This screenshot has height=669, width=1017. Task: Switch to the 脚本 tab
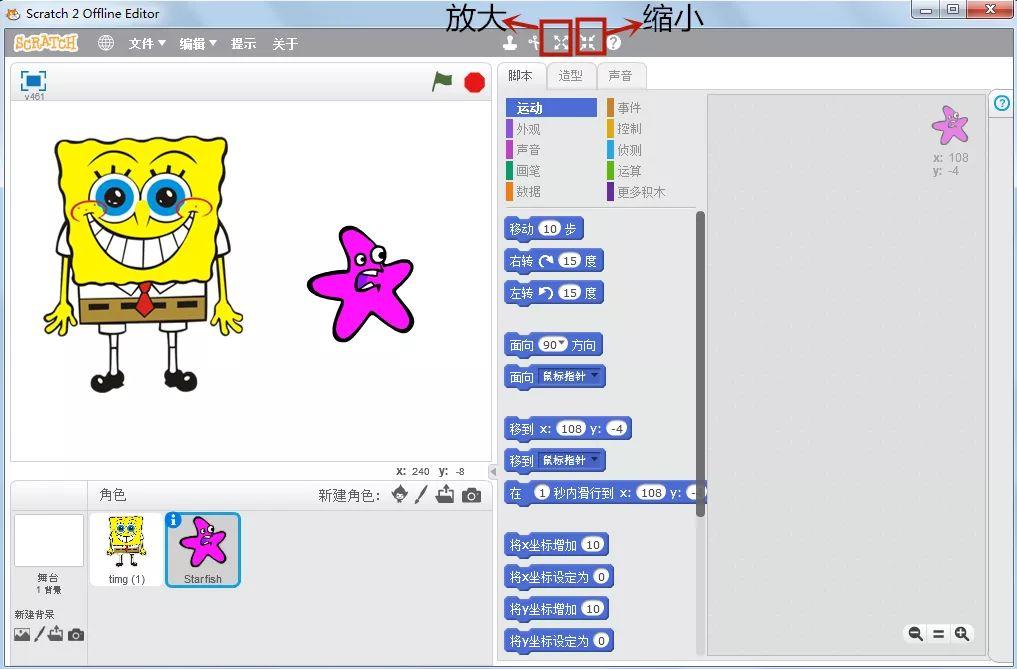(x=521, y=76)
